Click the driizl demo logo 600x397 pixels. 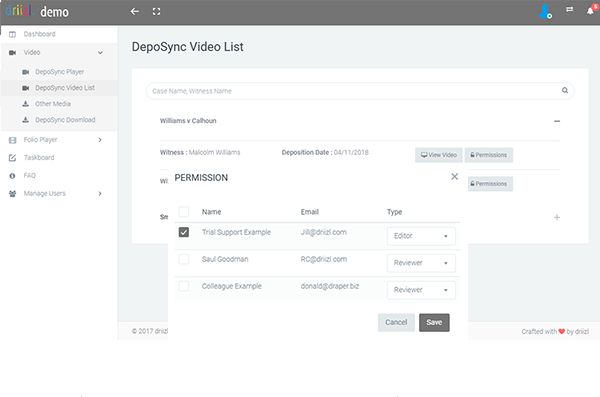37,11
